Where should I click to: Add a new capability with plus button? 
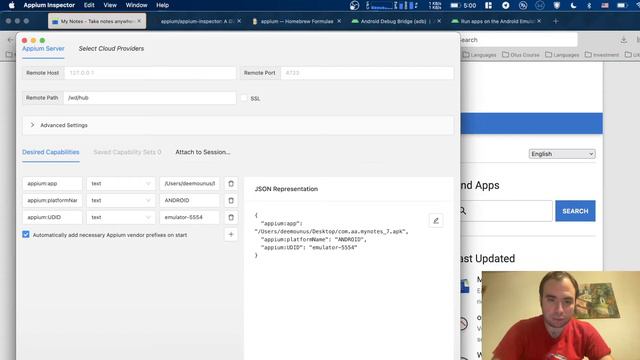[x=231, y=234]
